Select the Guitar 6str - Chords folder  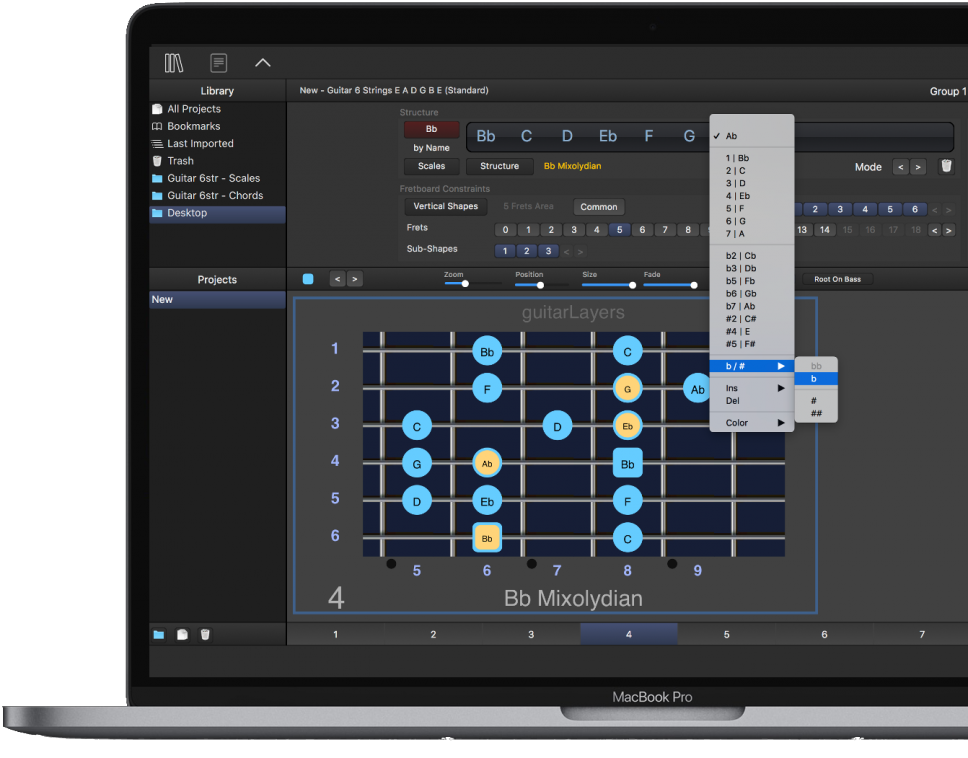215,196
